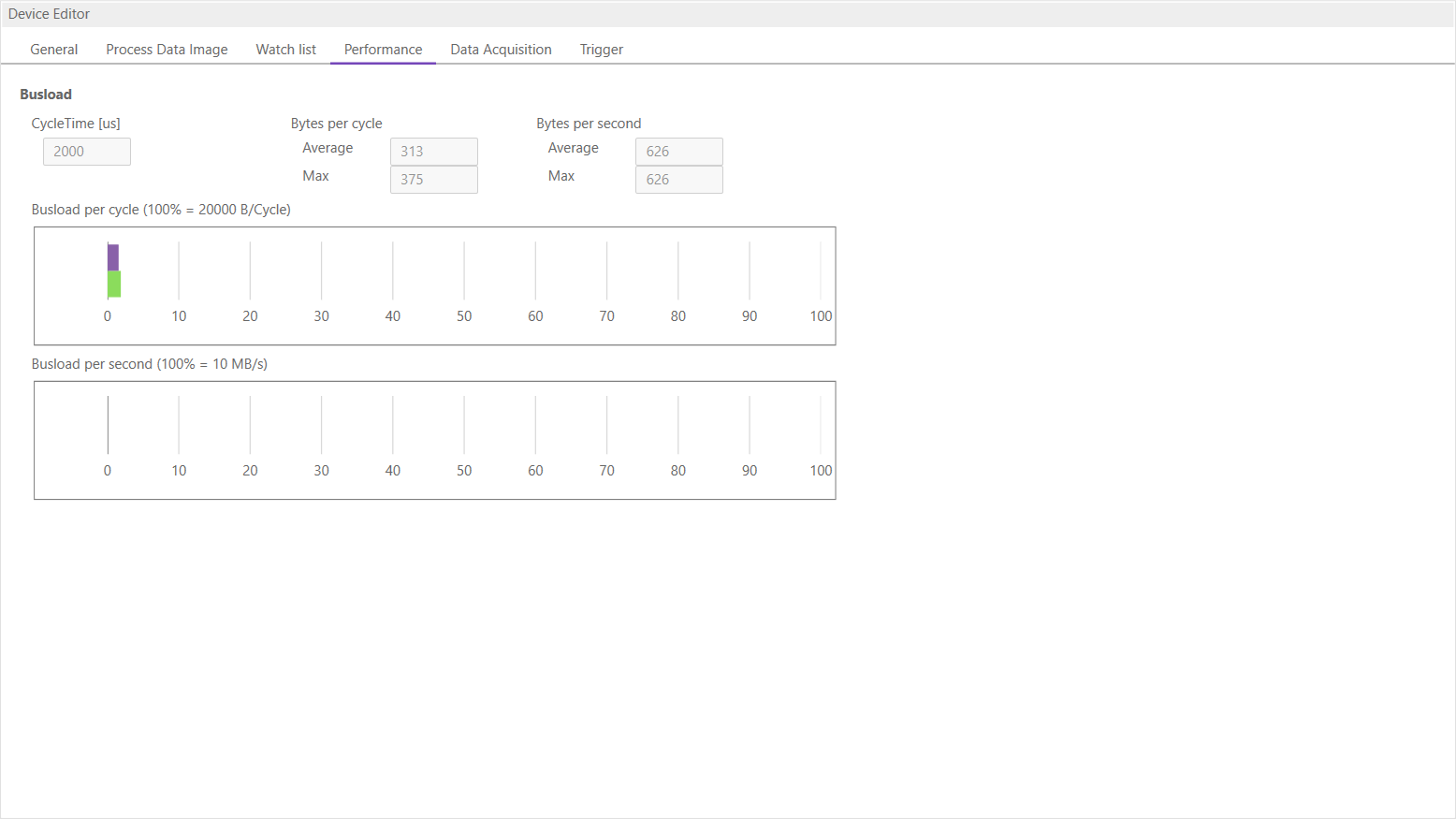Switch to the Data Acquisition tab
Screen dimensions: 1456x819
point(501,49)
